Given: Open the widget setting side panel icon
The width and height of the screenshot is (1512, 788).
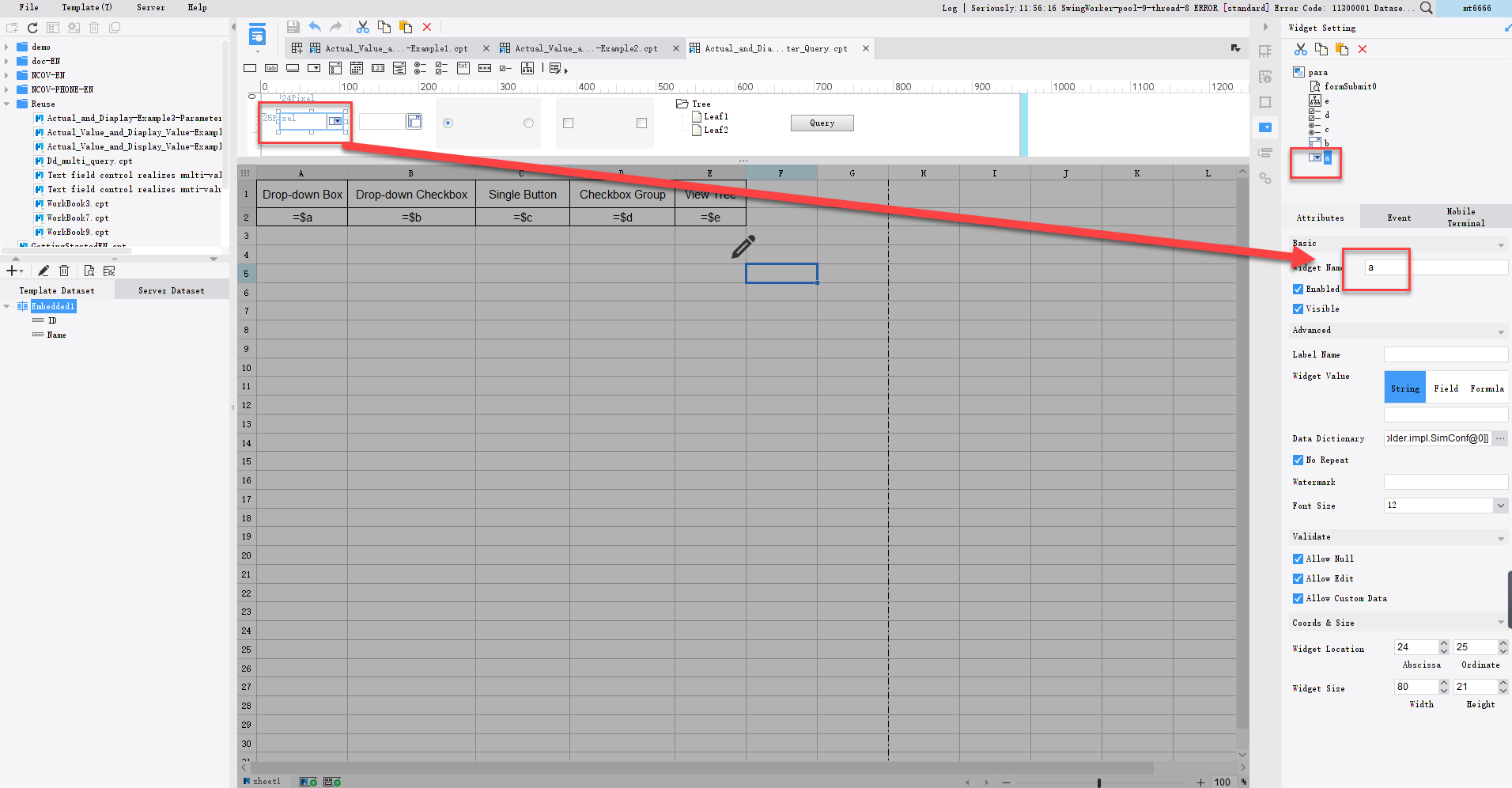Looking at the screenshot, I should click(1265, 127).
